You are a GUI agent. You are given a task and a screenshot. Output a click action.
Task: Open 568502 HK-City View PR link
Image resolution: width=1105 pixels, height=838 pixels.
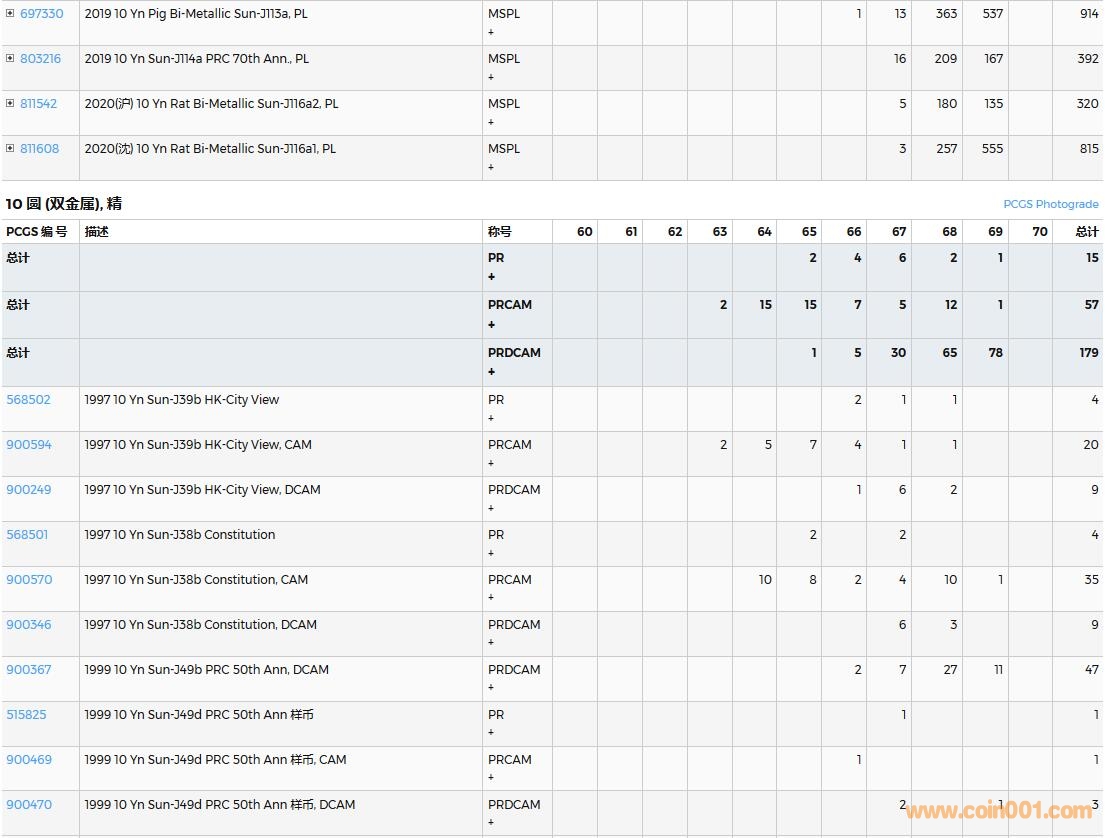[x=28, y=400]
